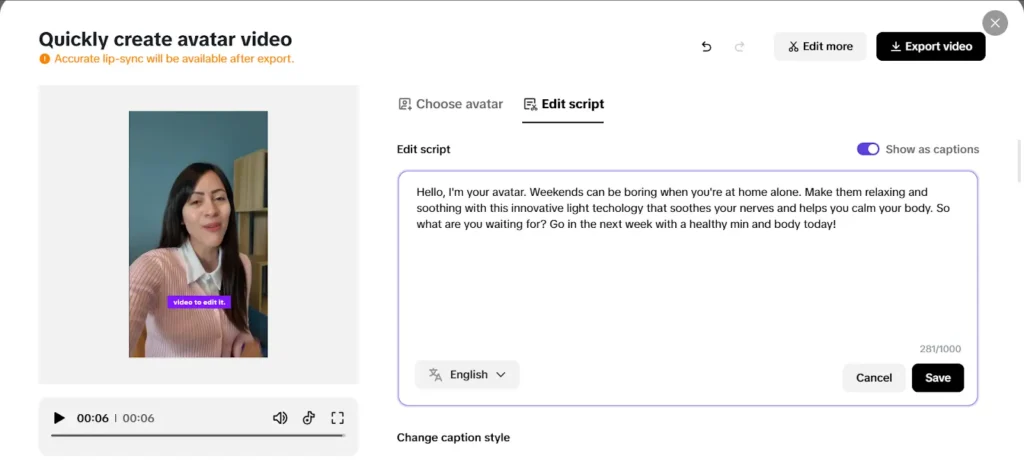Close the avatar video dialog

995,23
